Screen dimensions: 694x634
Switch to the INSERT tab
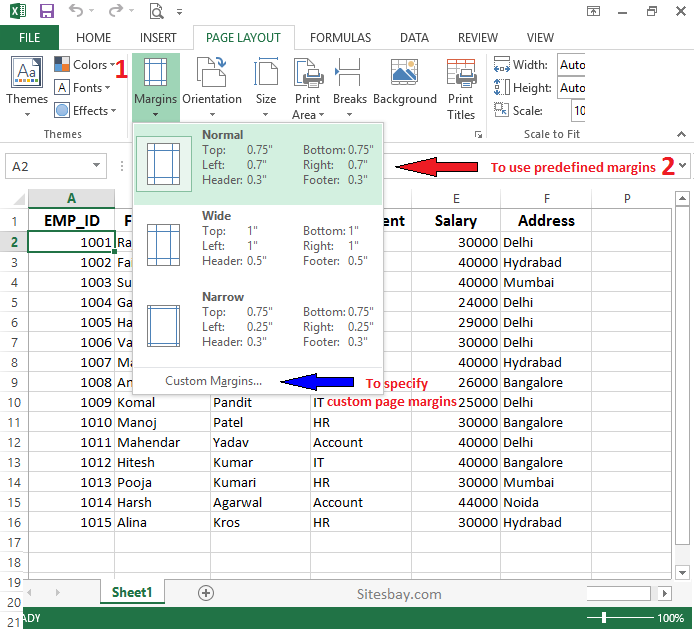point(158,38)
